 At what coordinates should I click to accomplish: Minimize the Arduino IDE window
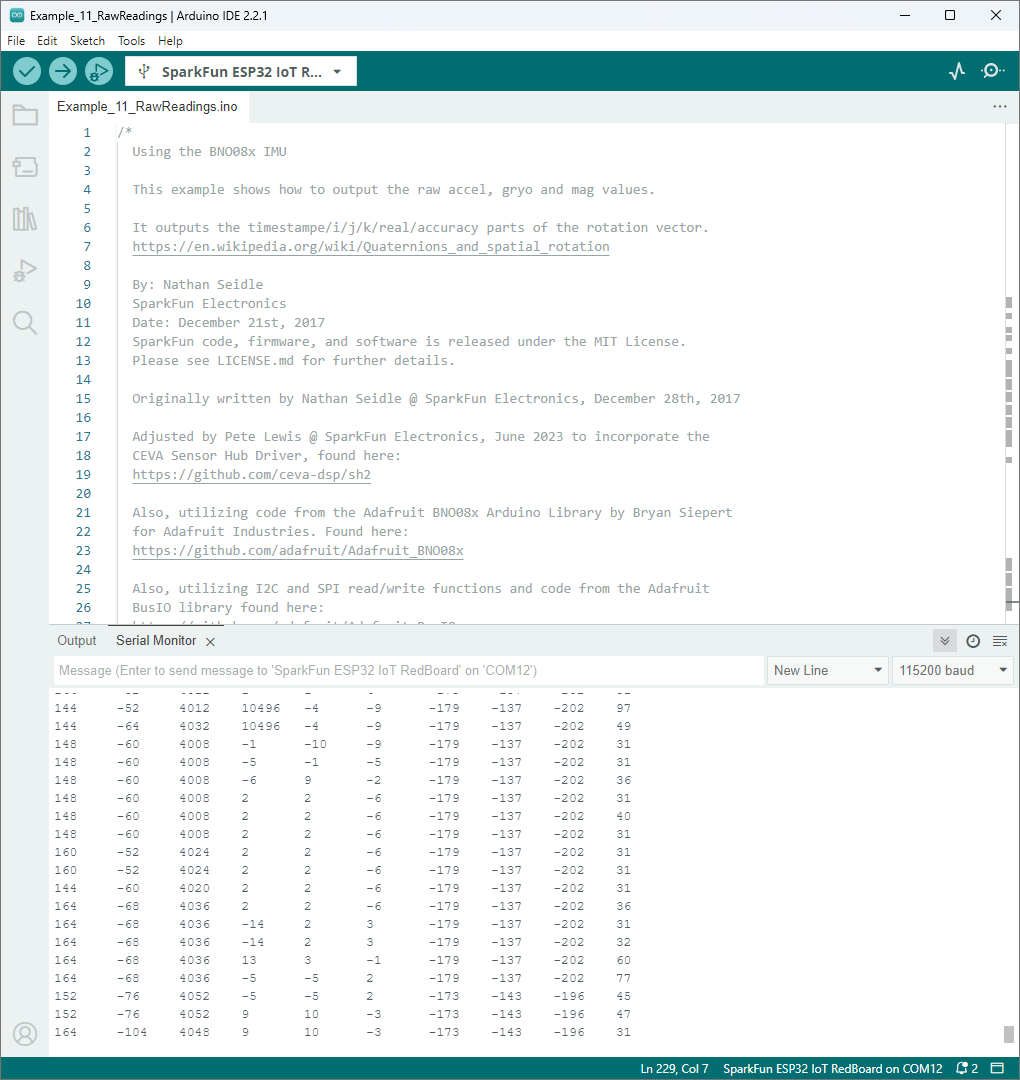(905, 15)
